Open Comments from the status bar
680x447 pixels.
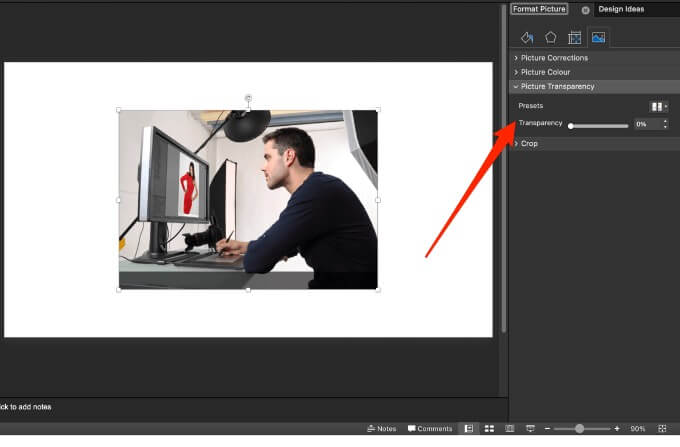tap(430, 428)
